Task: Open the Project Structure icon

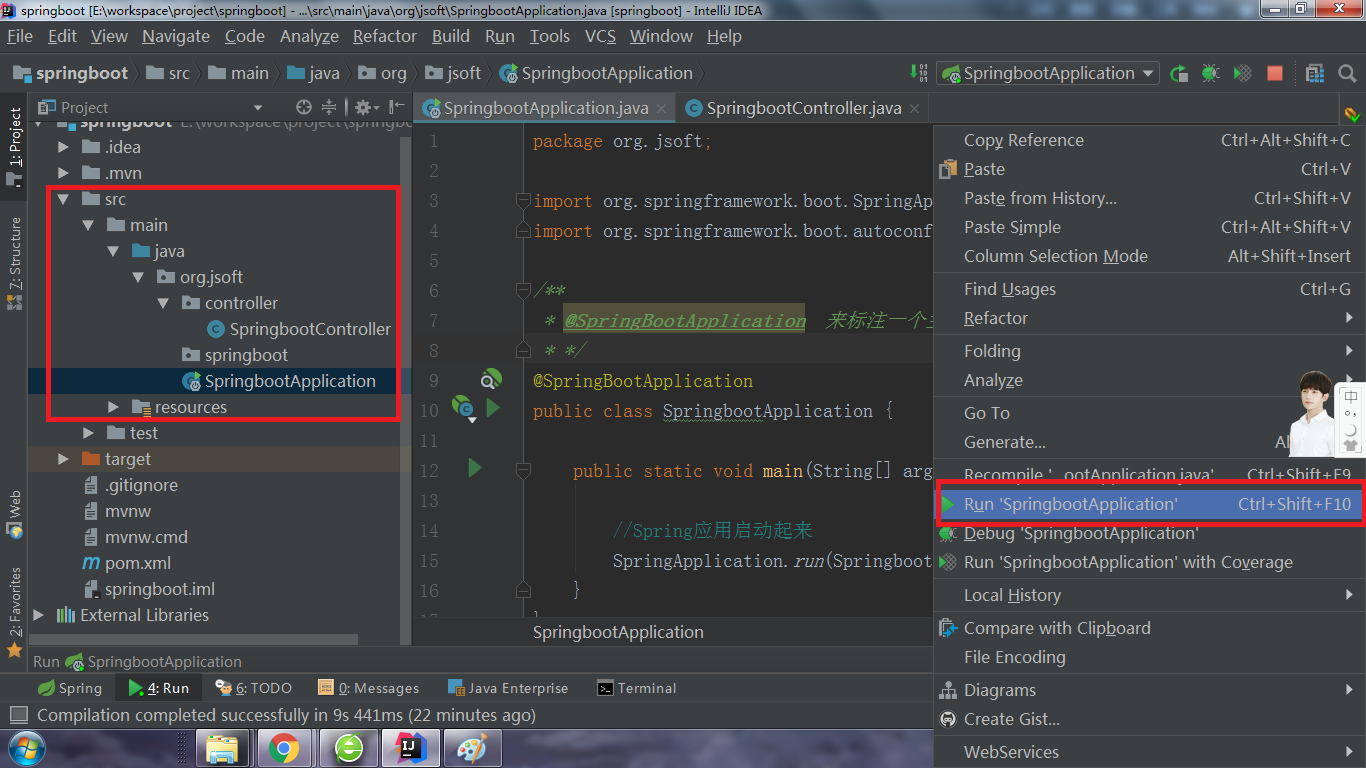Action: pyautogui.click(x=1315, y=73)
